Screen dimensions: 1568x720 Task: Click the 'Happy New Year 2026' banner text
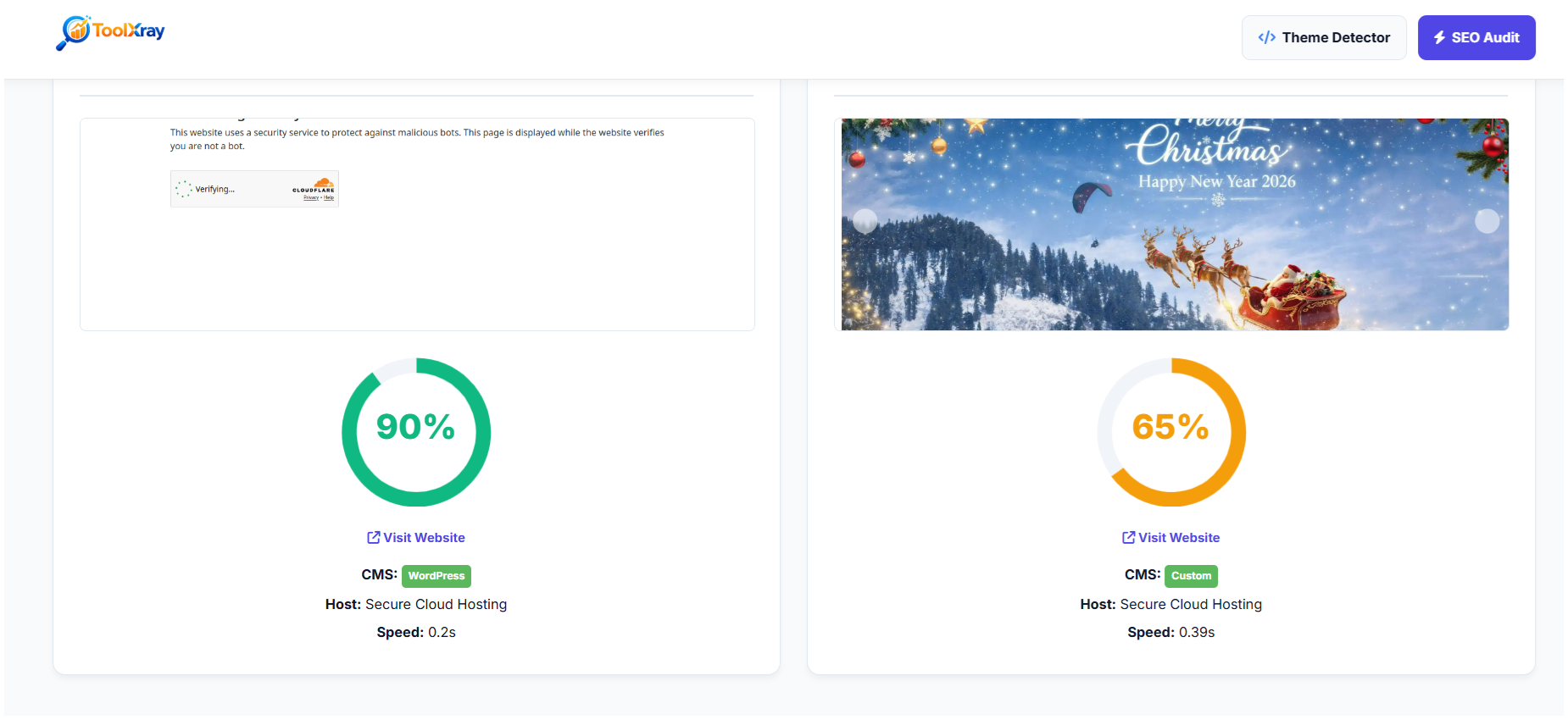click(1217, 181)
